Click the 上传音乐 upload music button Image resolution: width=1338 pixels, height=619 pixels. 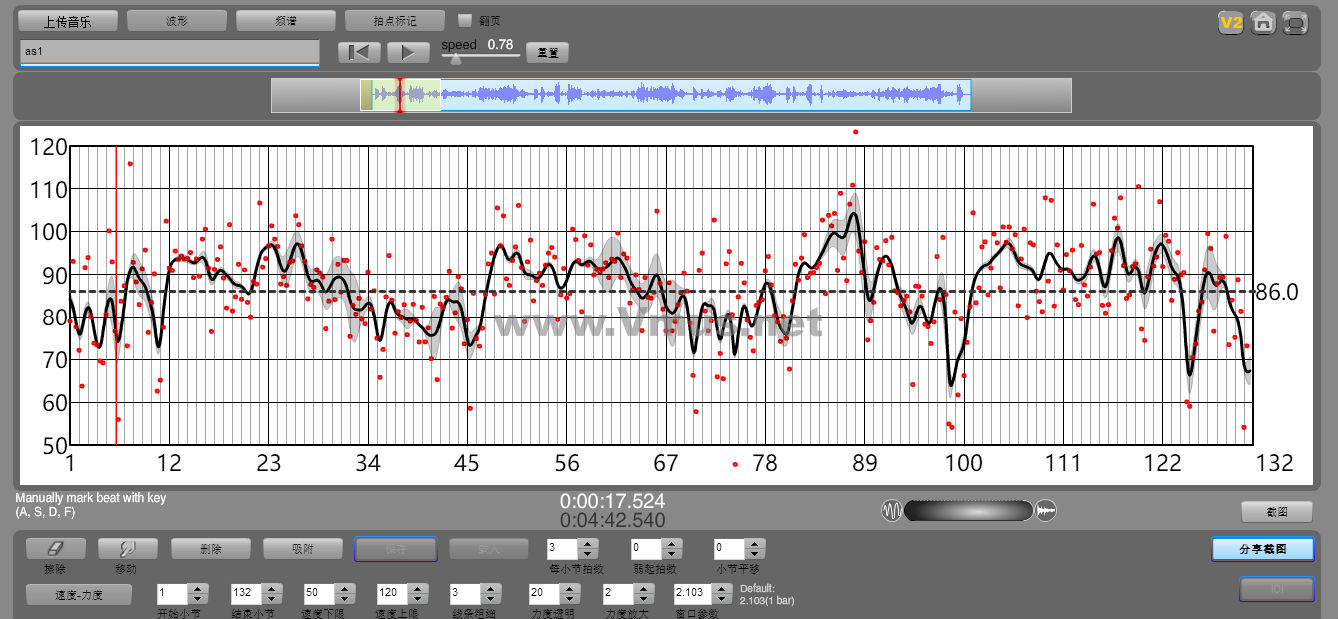click(x=68, y=21)
